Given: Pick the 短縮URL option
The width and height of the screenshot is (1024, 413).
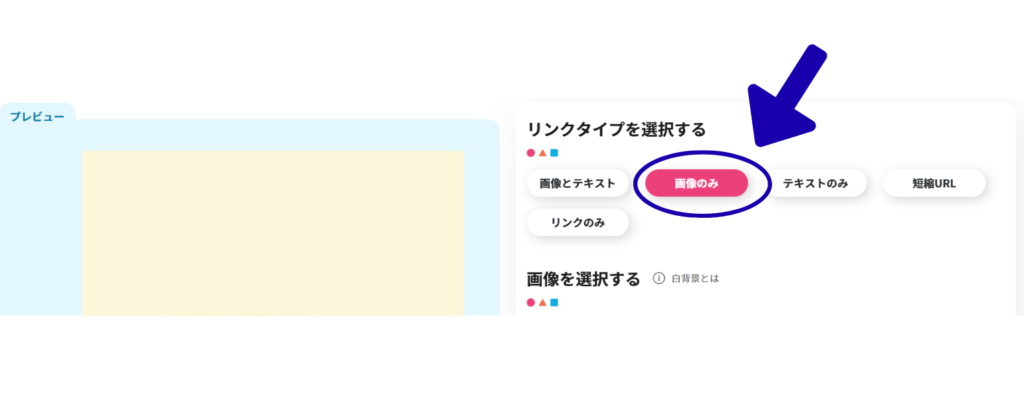Looking at the screenshot, I should coord(933,184).
